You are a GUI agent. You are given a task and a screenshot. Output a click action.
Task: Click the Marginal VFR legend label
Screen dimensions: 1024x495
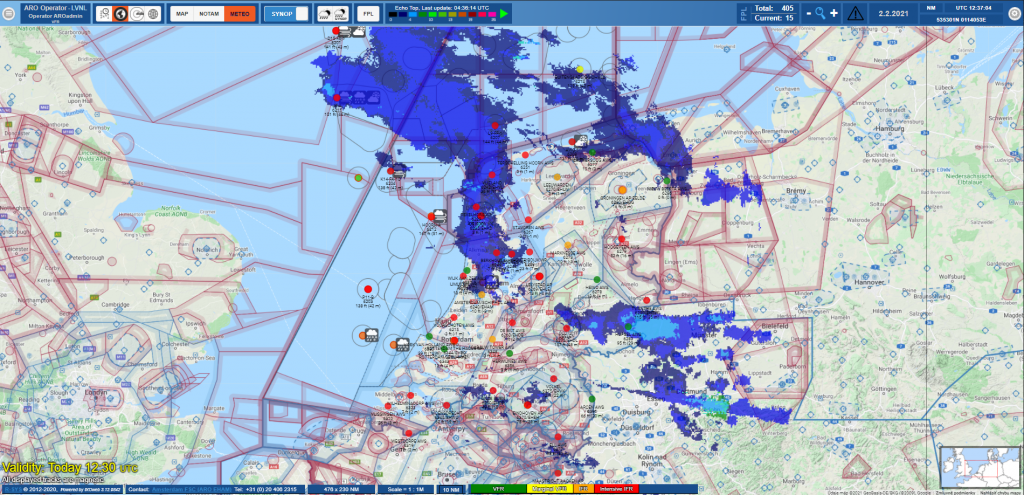pos(549,488)
